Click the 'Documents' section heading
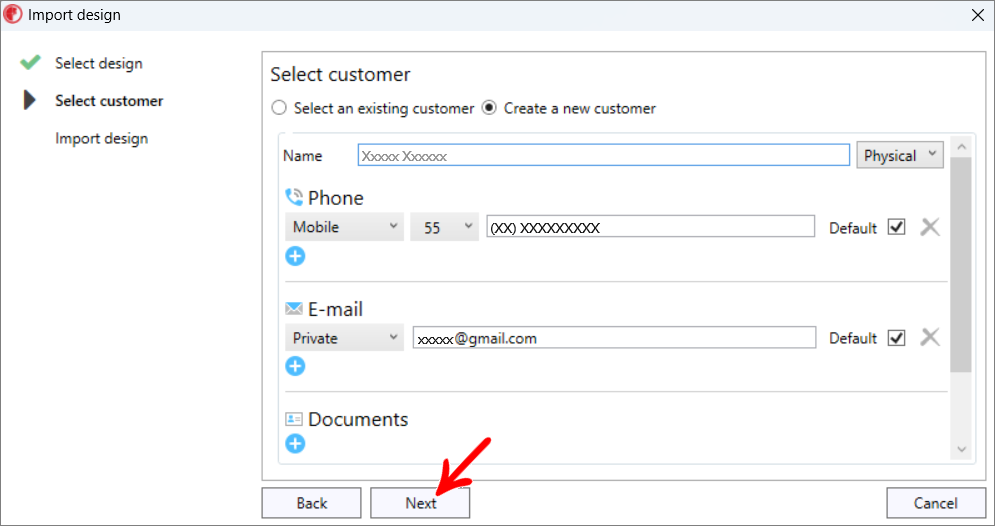 358,420
